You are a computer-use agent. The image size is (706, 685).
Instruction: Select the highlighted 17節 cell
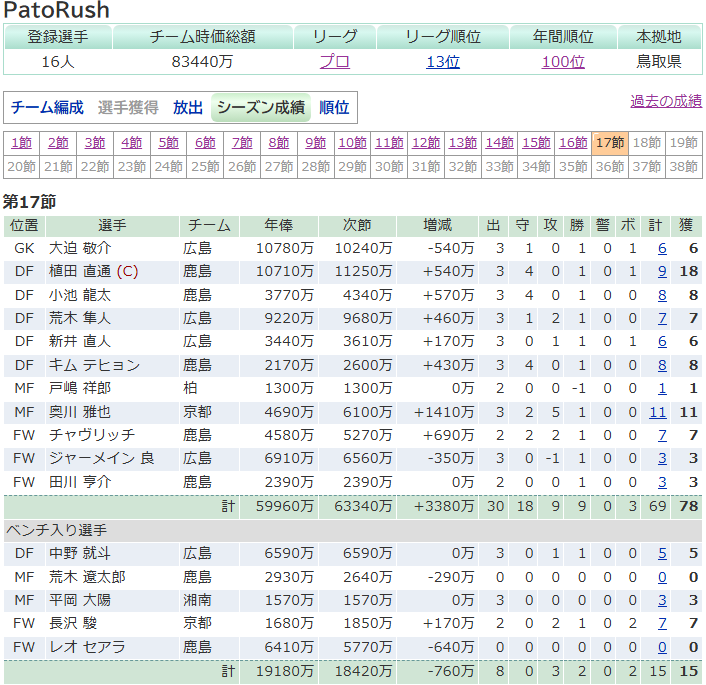coord(610,143)
